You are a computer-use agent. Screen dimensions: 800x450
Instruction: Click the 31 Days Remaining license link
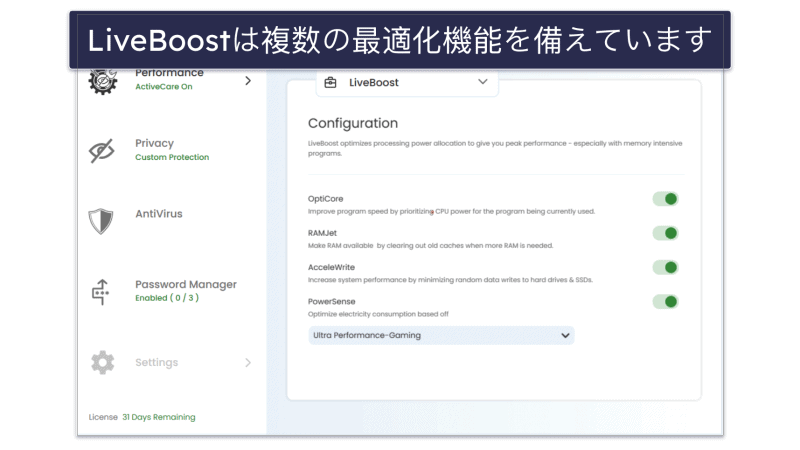click(x=159, y=417)
